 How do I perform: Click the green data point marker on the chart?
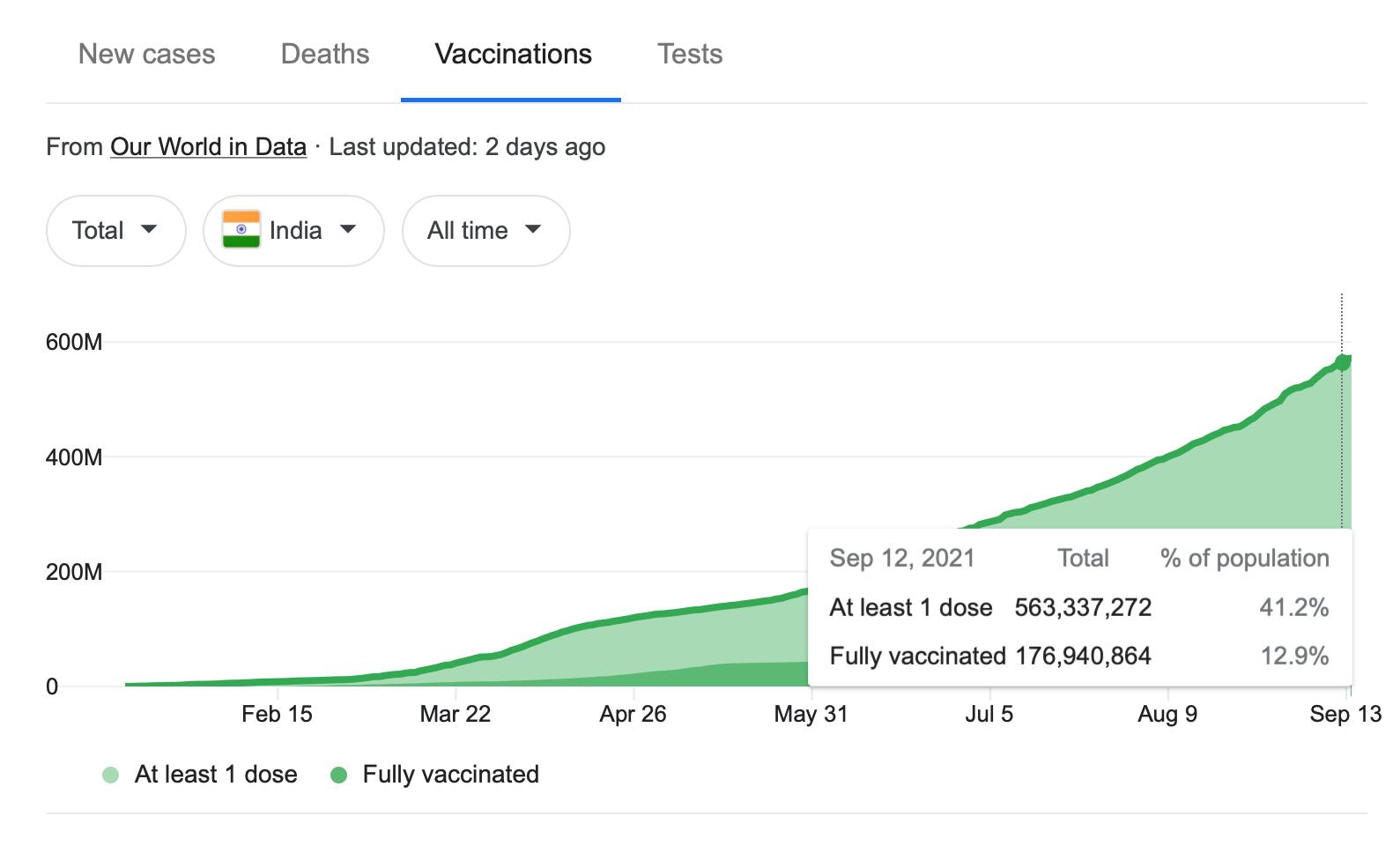[1342, 362]
